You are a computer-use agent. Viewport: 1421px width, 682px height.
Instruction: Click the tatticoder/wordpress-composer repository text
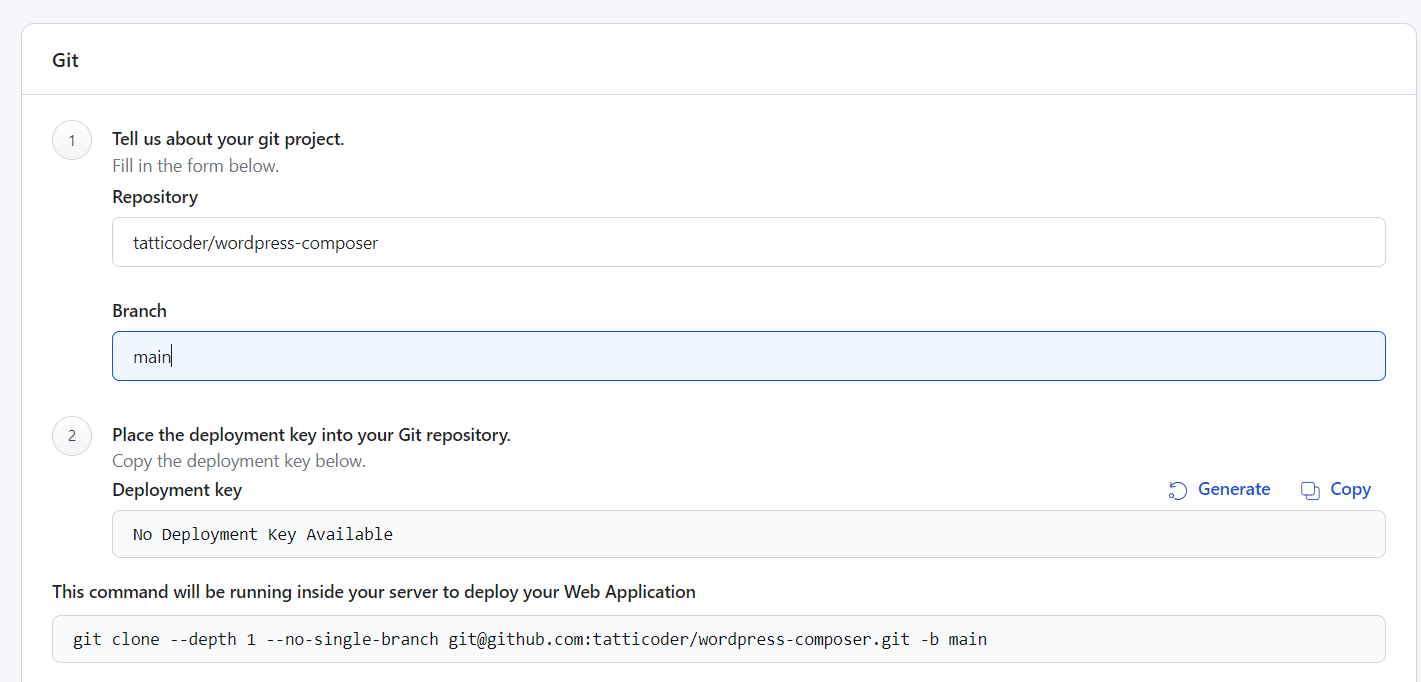(x=255, y=243)
